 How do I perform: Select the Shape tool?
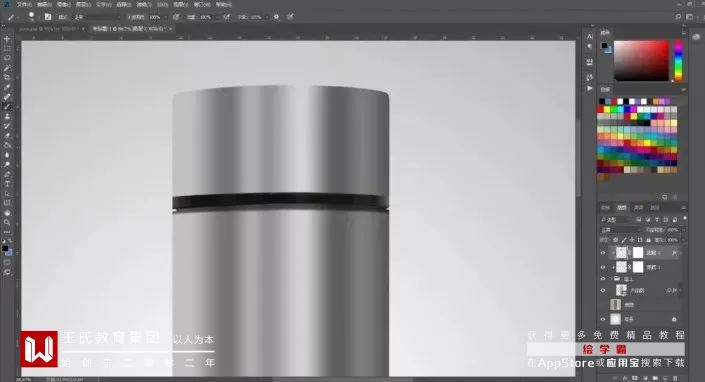[x=7, y=203]
